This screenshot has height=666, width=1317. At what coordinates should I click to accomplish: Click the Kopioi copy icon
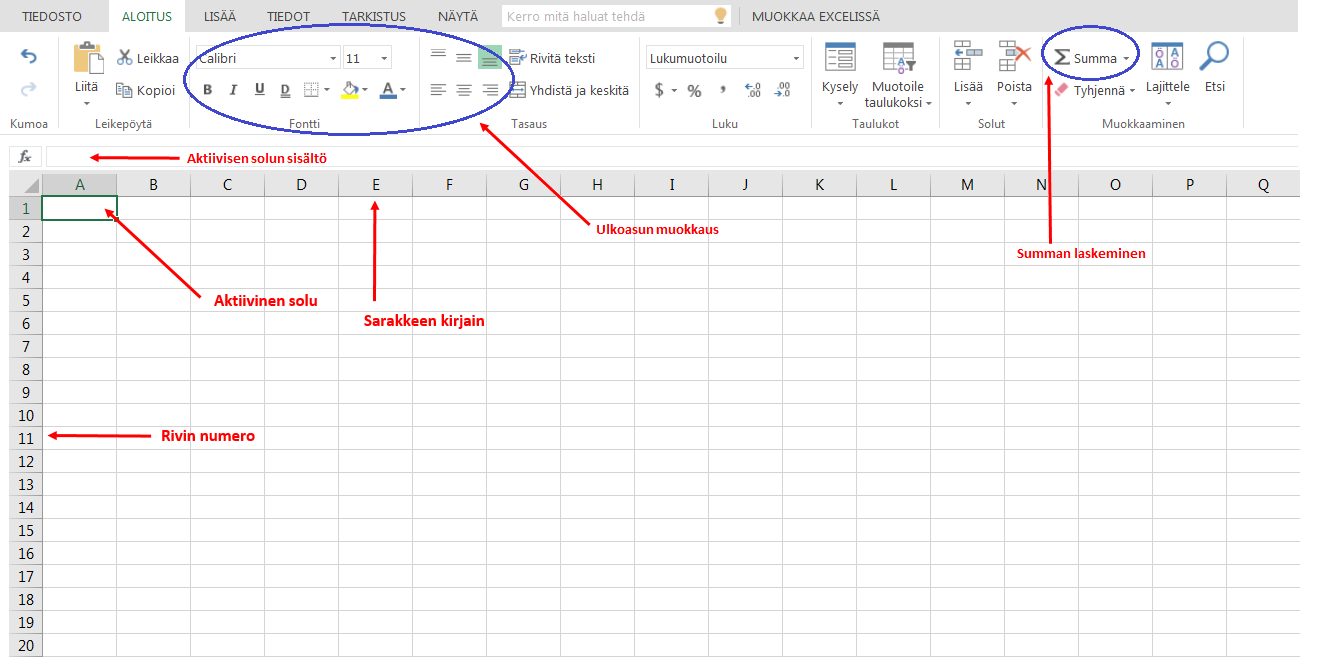(125, 90)
